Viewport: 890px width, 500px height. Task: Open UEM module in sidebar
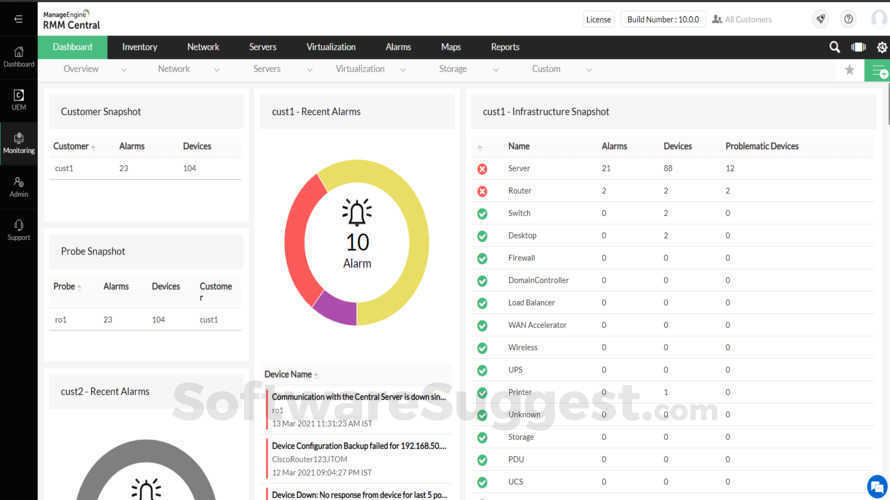click(x=19, y=100)
